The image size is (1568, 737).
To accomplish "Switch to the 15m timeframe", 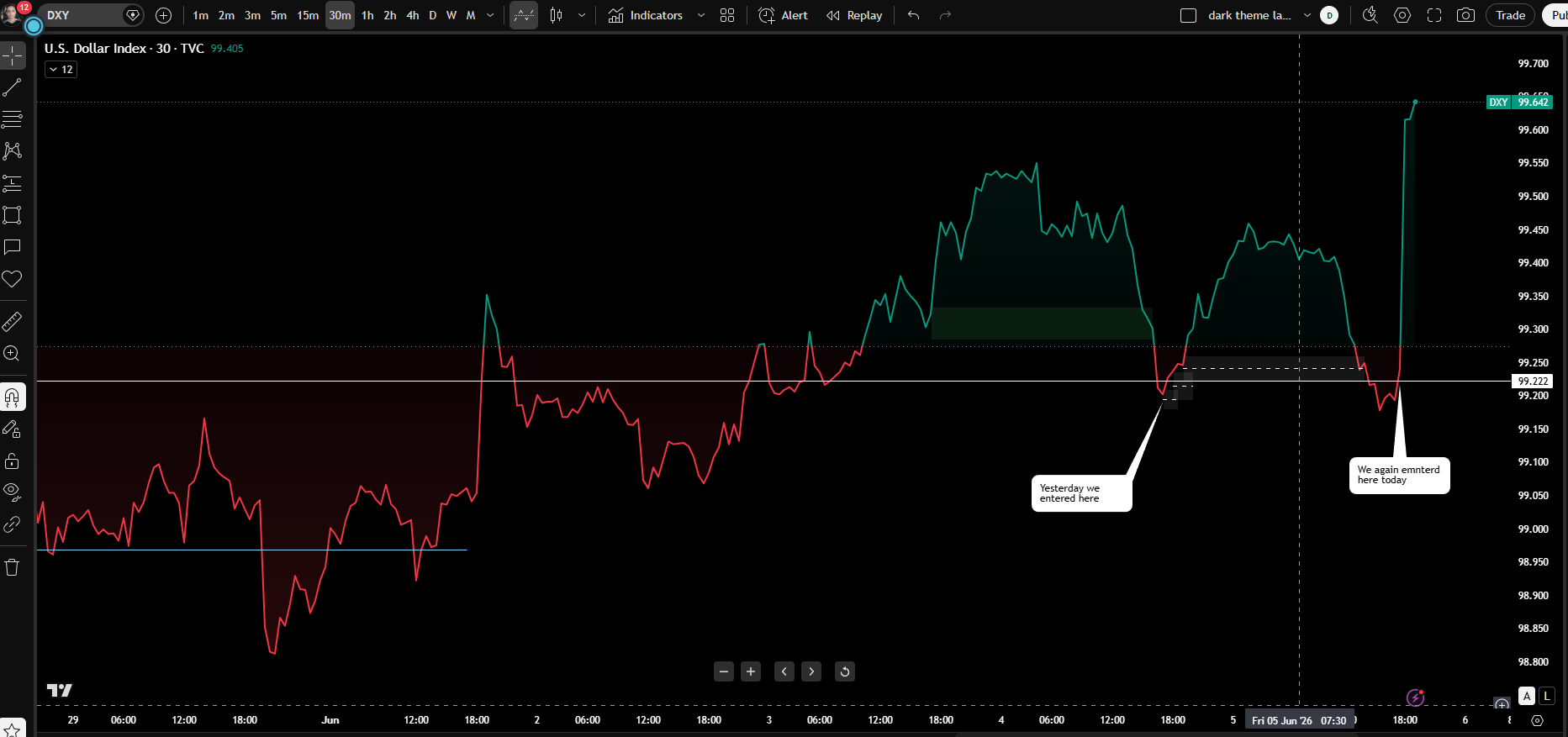I will (x=308, y=15).
